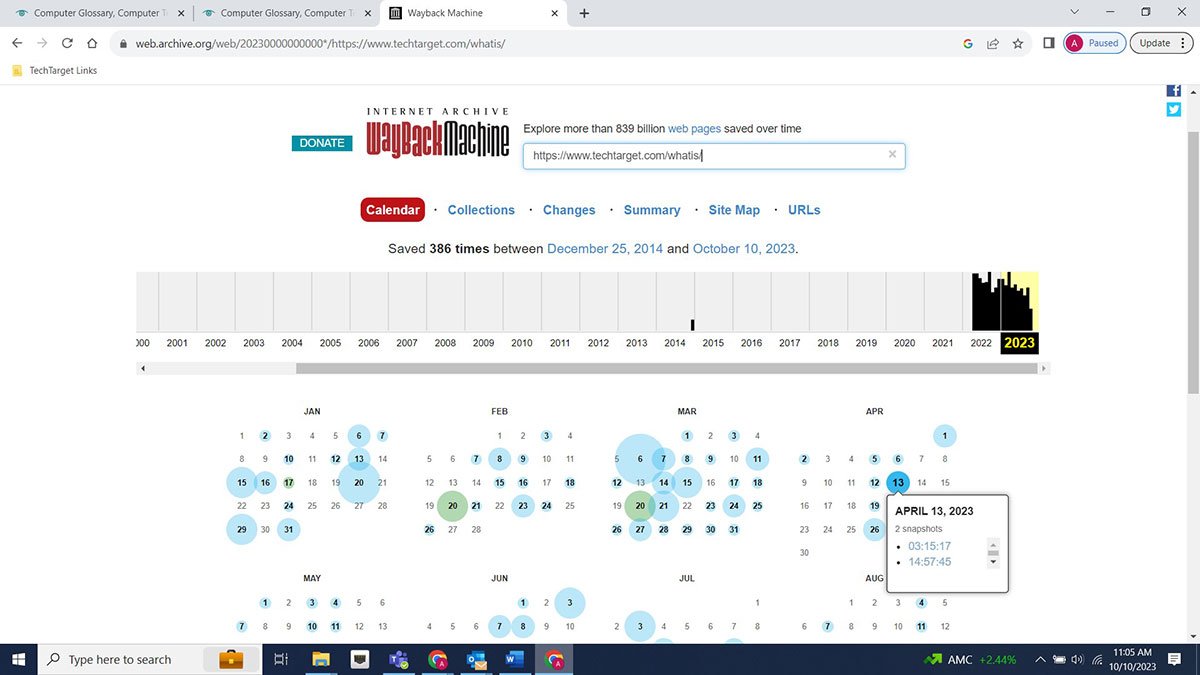1200x675 pixels.
Task: Switch to the first Computer Glossary browser tab
Action: click(x=95, y=12)
